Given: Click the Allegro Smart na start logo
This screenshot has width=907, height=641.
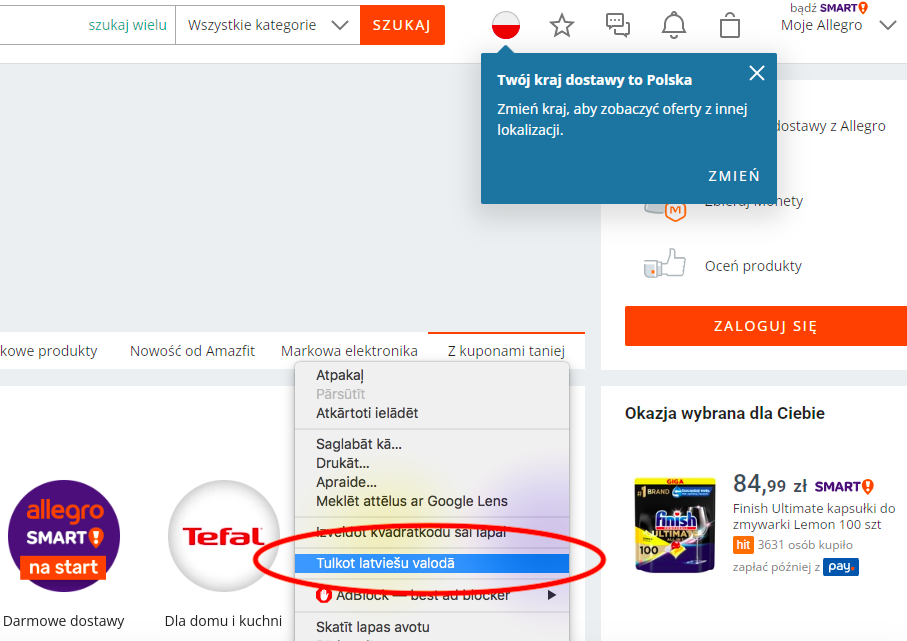Looking at the screenshot, I should point(64,536).
